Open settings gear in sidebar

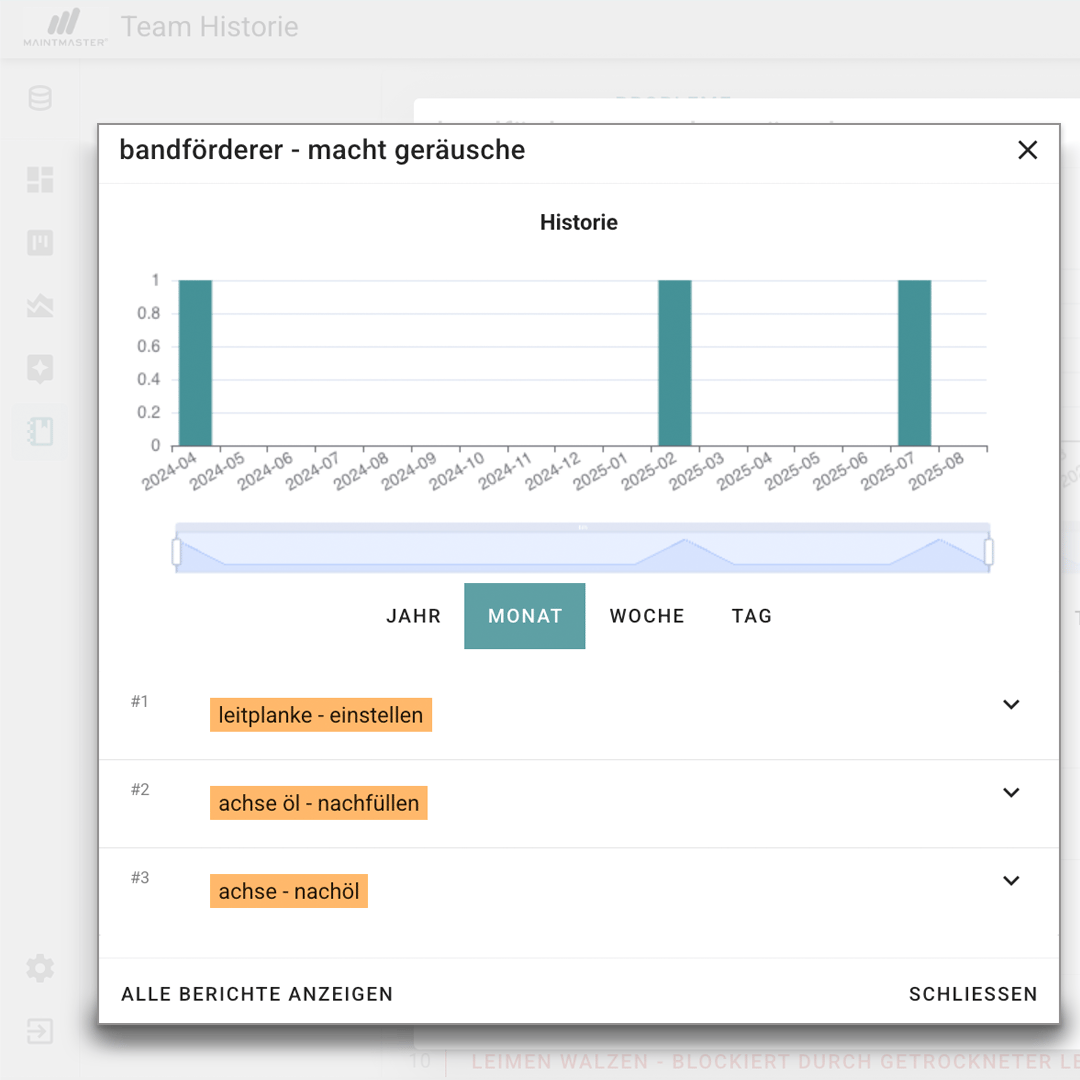tap(40, 968)
